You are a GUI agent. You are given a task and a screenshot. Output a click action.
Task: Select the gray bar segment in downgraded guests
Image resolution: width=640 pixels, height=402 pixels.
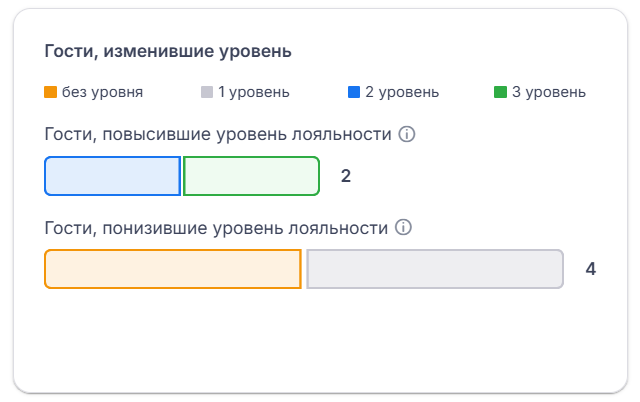435,269
